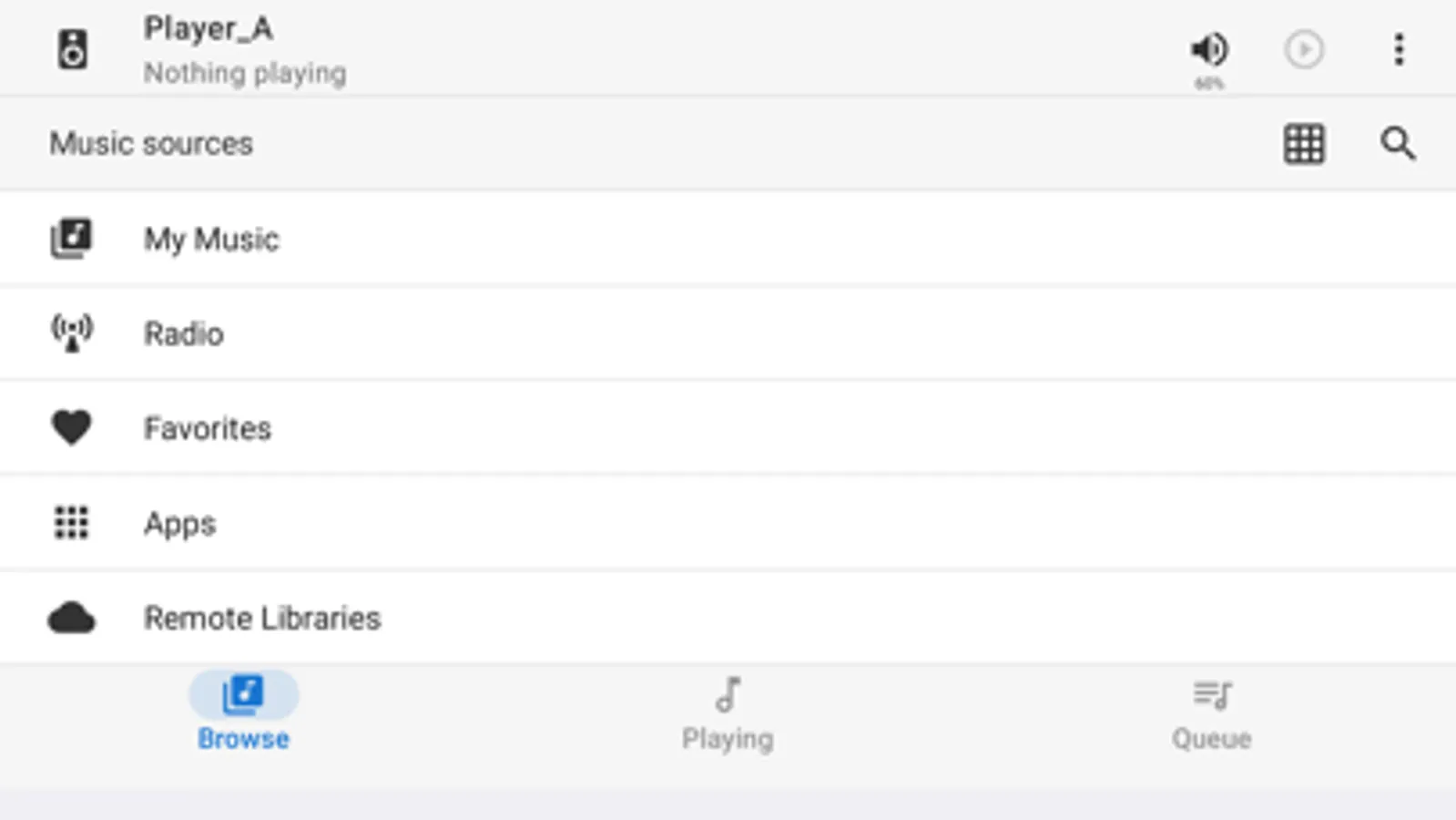Open the Apps entry
Viewport: 1456px width, 820px height.
click(180, 524)
